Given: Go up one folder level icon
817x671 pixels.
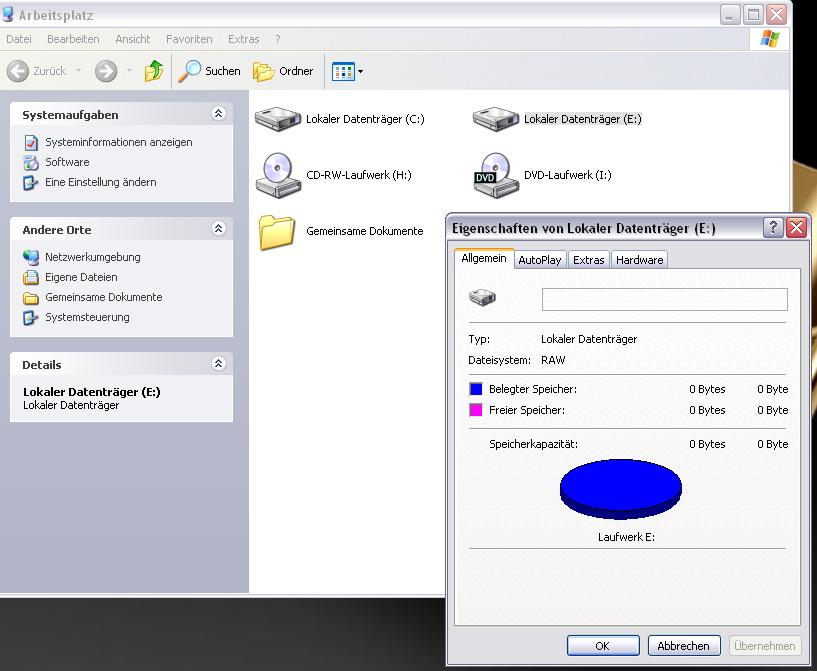Looking at the screenshot, I should point(154,71).
